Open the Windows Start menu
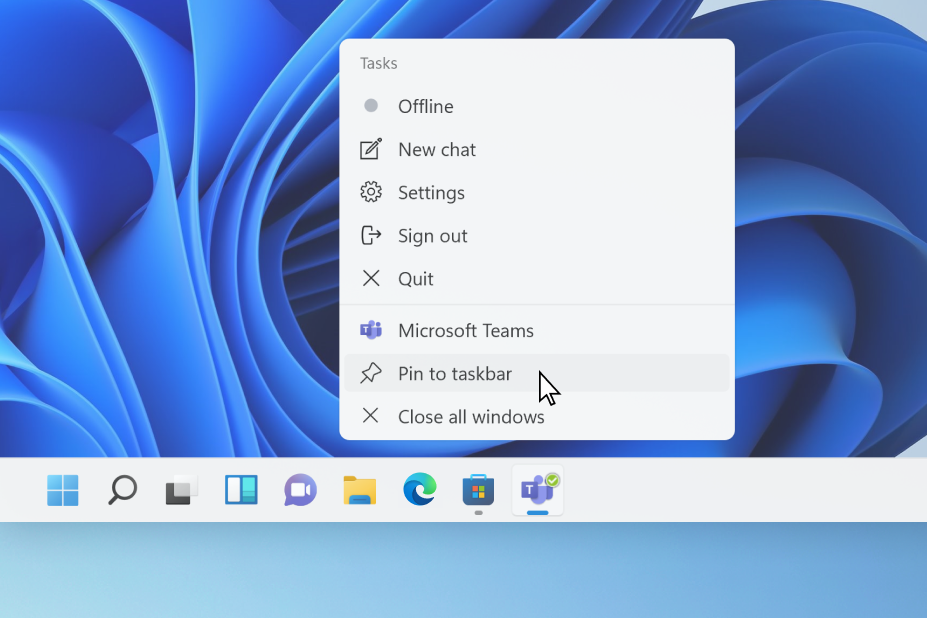 pos(63,490)
